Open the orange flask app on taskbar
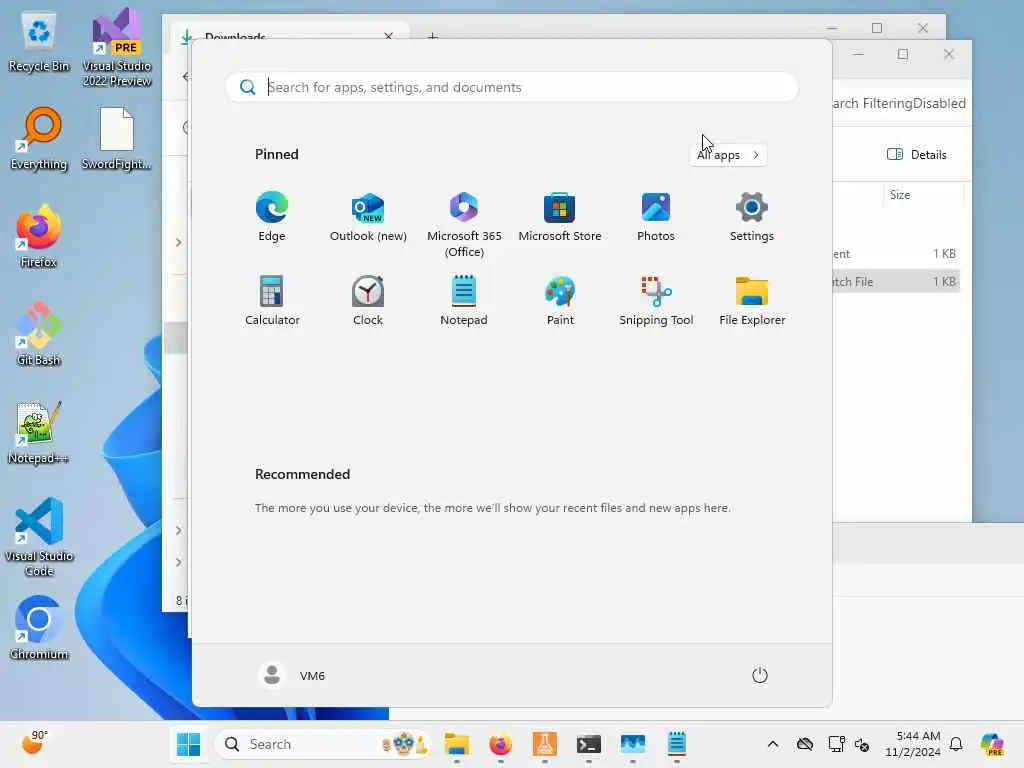The image size is (1024, 768). [x=545, y=744]
